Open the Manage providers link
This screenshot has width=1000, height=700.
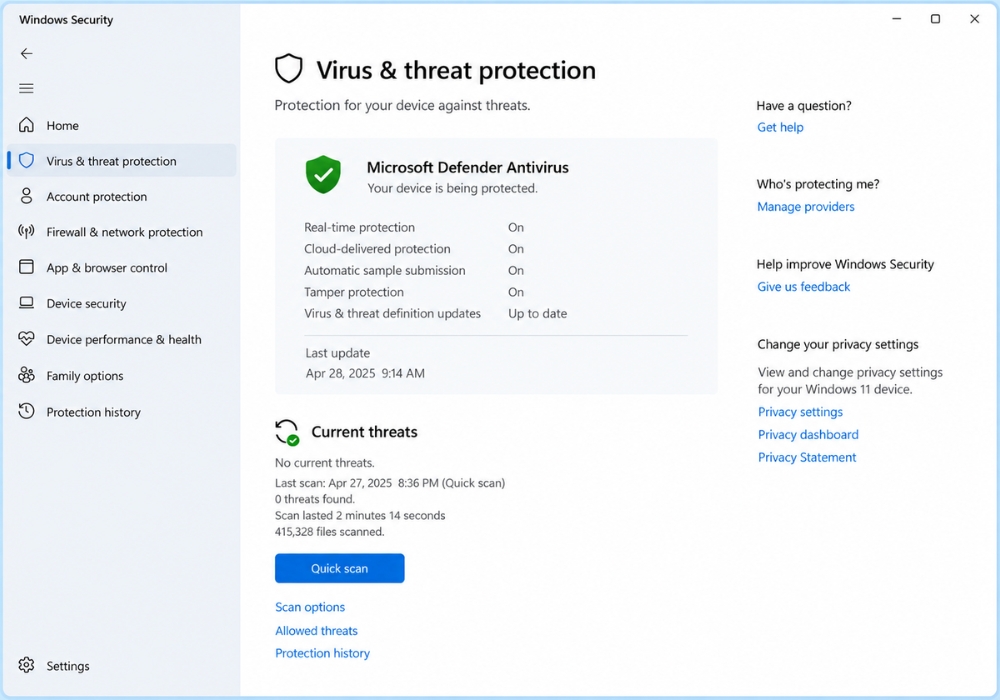[x=805, y=207]
